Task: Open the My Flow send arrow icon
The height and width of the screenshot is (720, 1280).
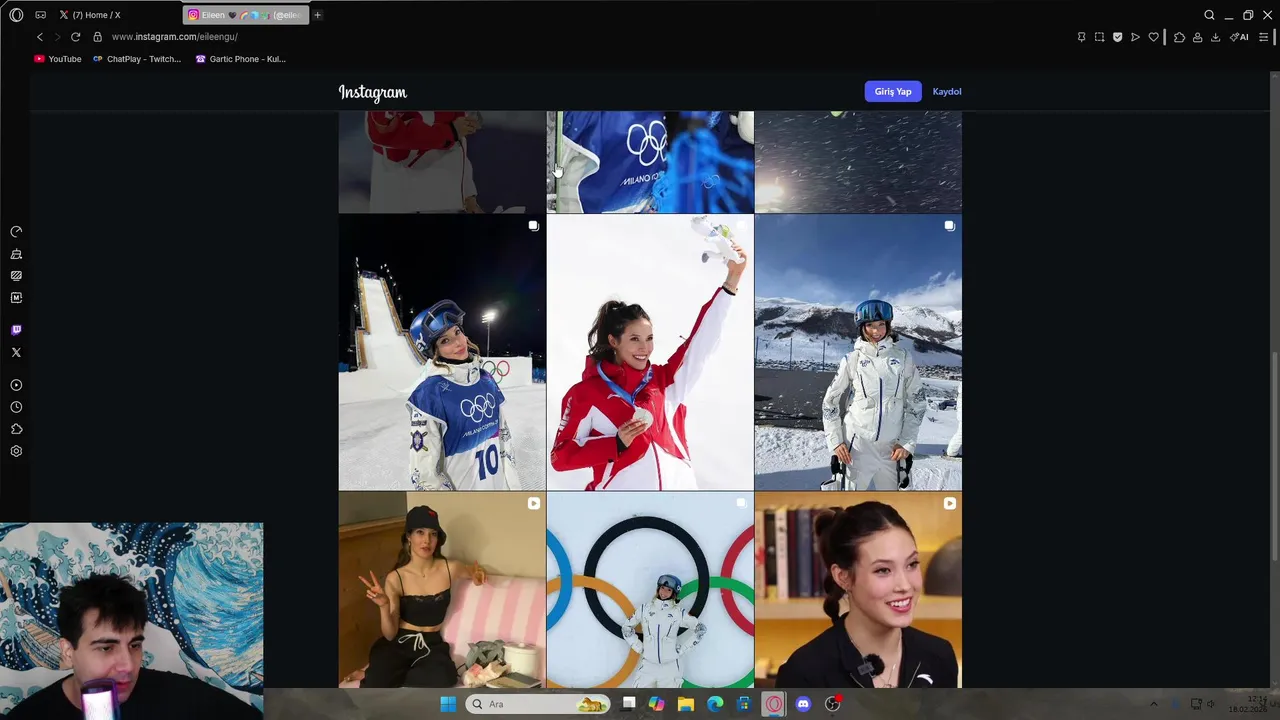Action: 1135,37
